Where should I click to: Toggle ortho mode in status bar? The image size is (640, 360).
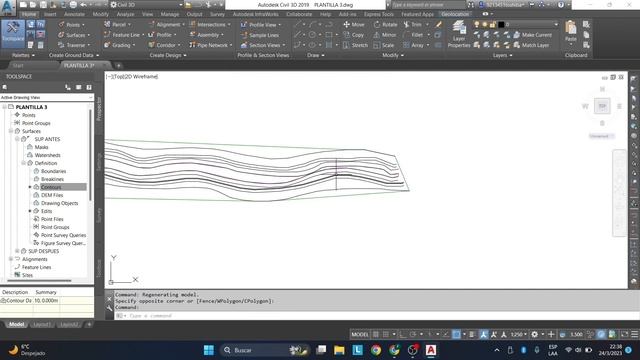click(x=403, y=334)
